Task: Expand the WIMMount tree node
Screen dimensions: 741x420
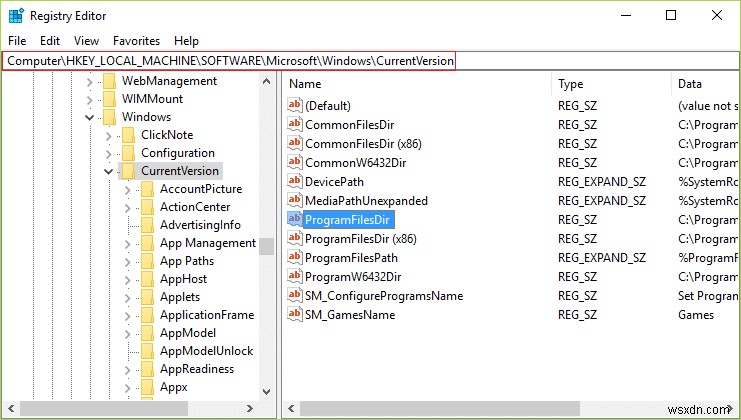Action: click(x=89, y=100)
